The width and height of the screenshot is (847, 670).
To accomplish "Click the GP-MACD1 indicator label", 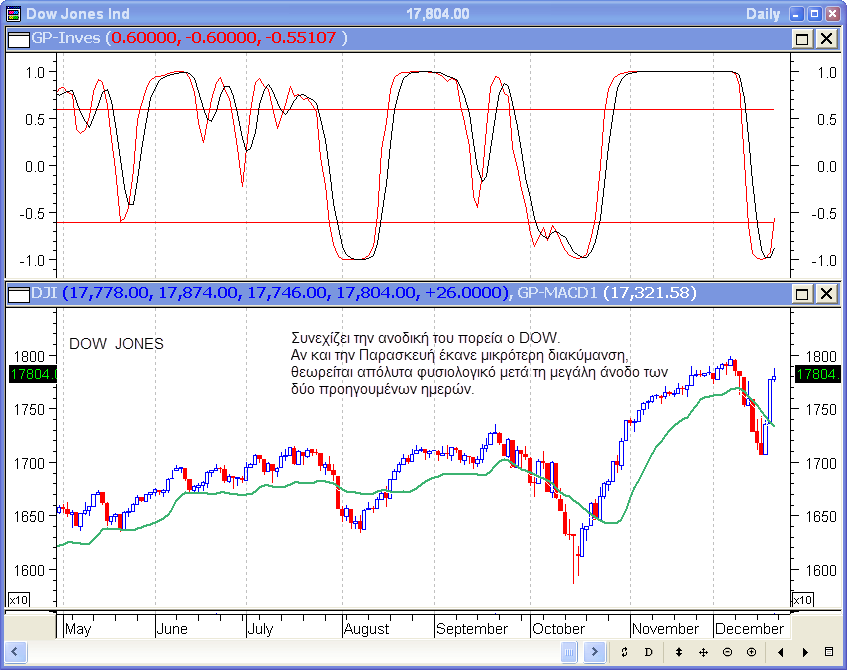I will click(x=558, y=293).
